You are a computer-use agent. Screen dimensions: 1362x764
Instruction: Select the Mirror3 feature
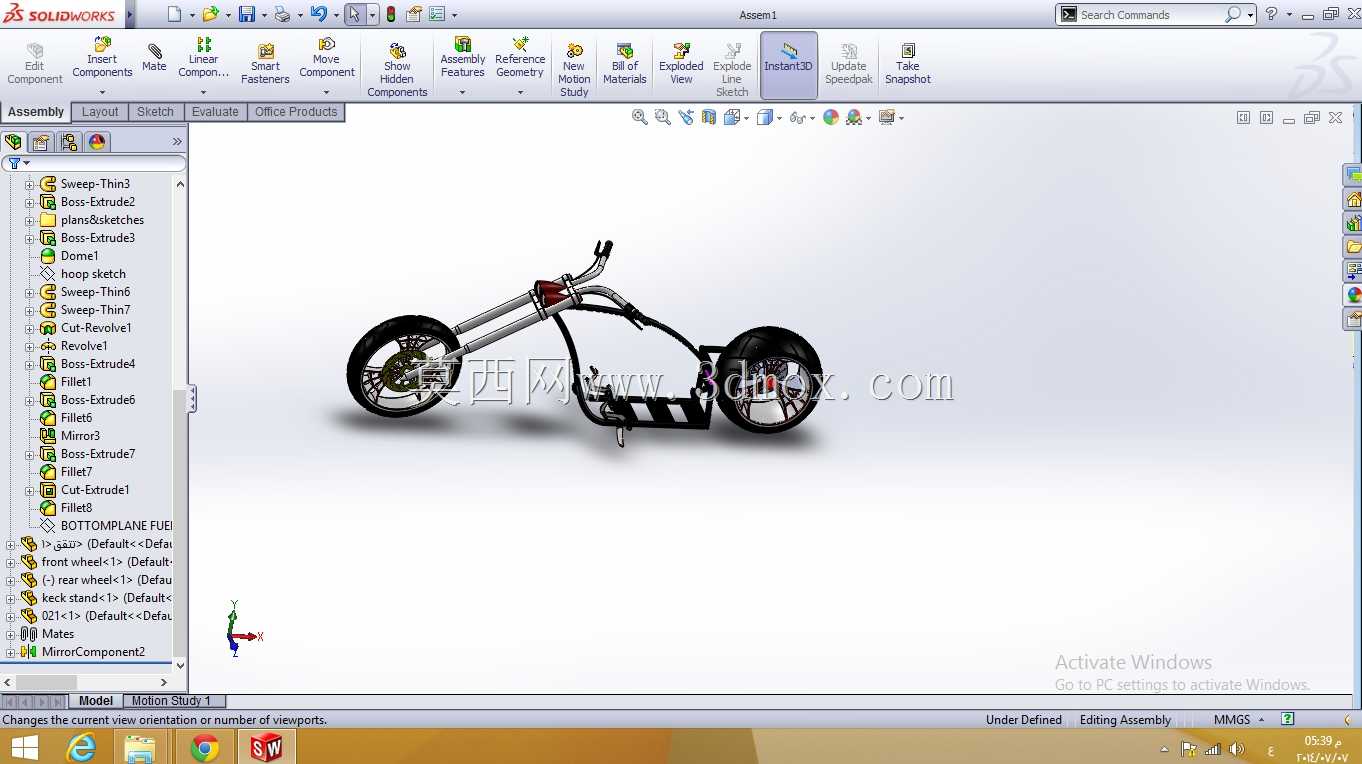80,436
